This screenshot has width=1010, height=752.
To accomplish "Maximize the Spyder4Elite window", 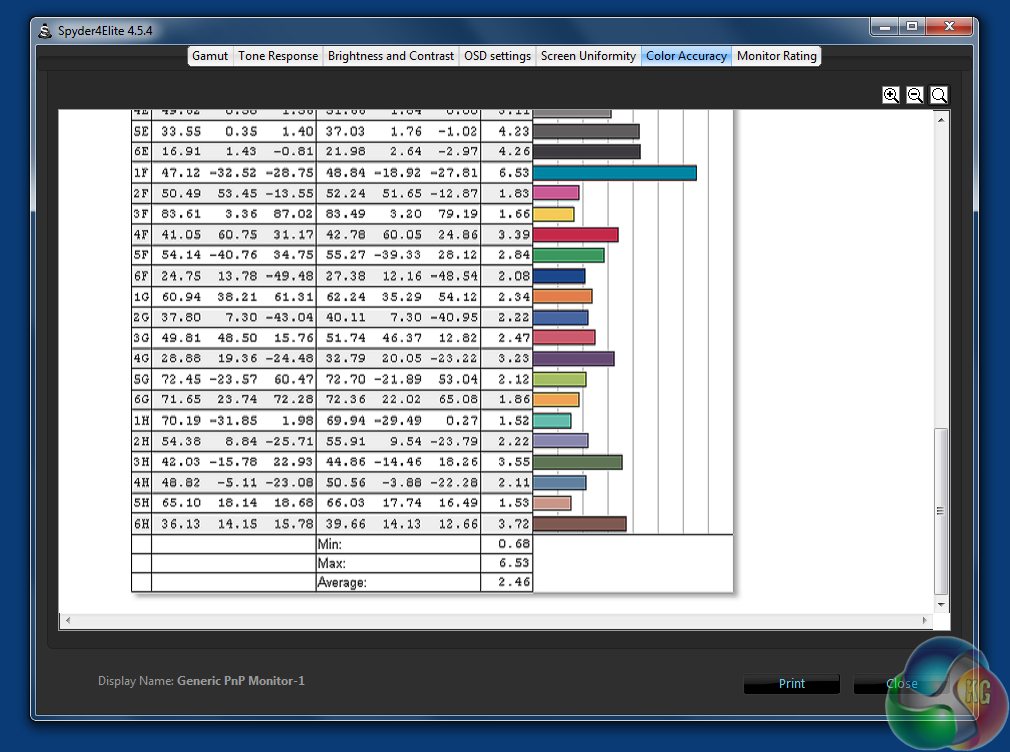I will [x=911, y=26].
